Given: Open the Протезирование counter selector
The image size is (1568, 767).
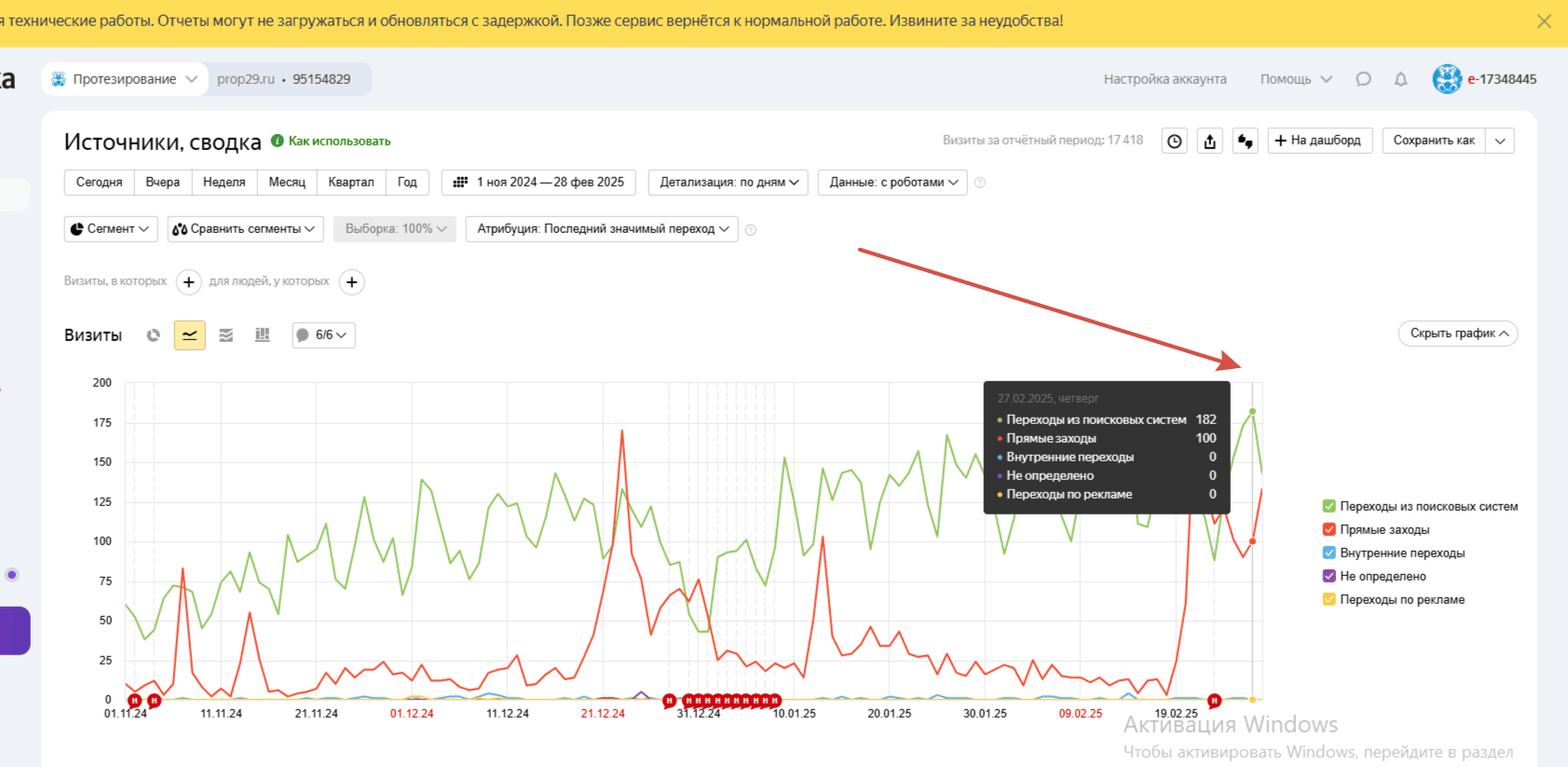Looking at the screenshot, I should pos(124,79).
